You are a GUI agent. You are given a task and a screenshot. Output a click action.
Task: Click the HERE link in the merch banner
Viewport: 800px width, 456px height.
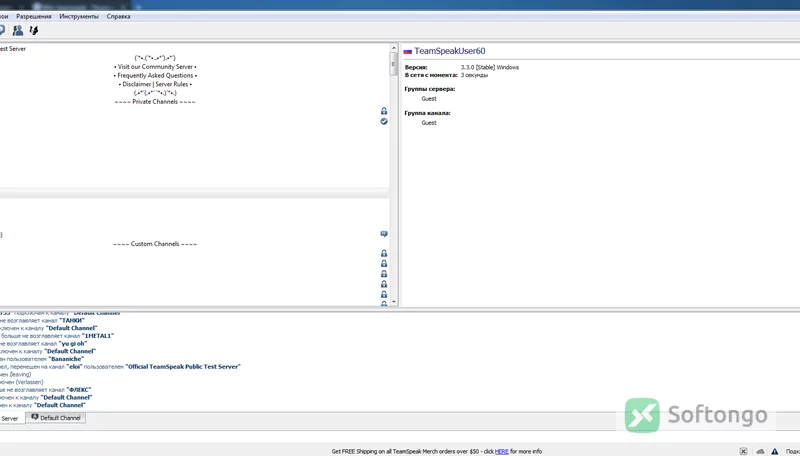point(502,451)
